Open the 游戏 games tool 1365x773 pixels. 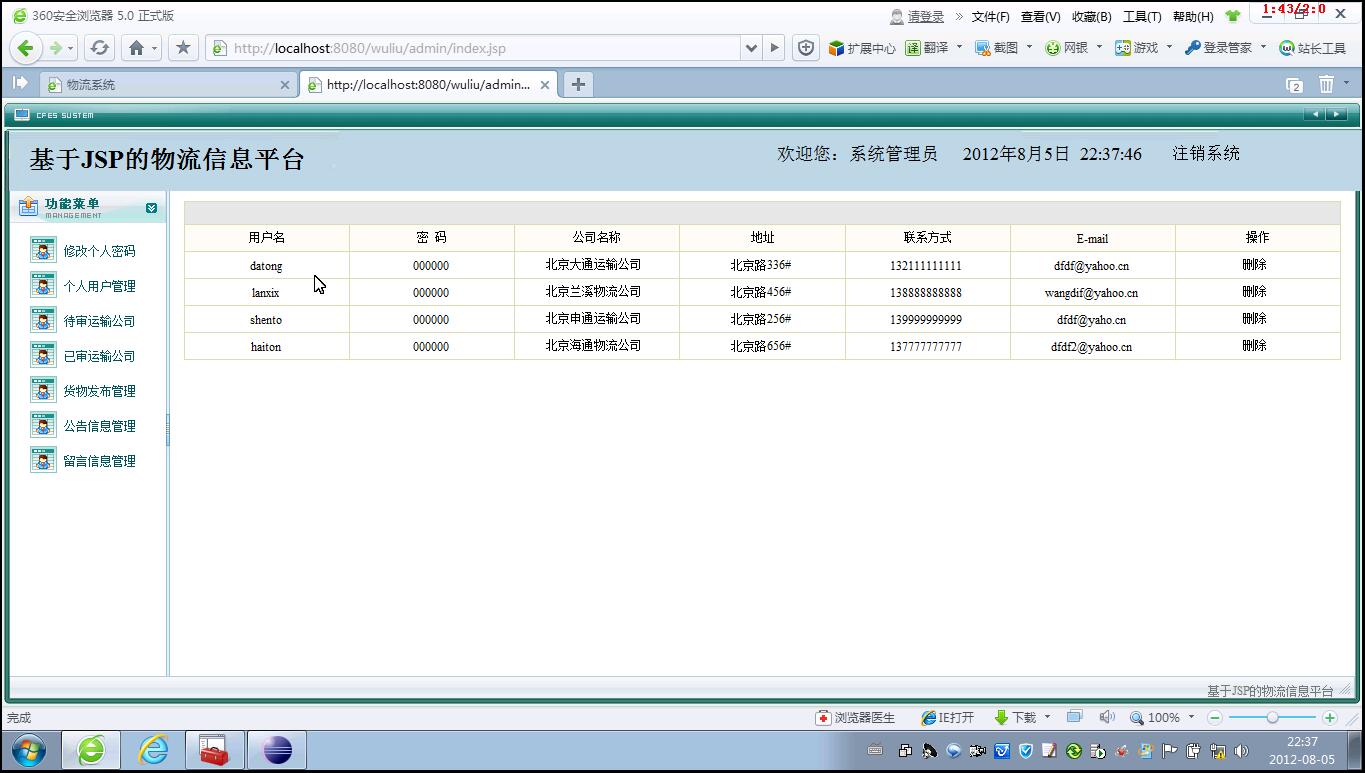1137,48
